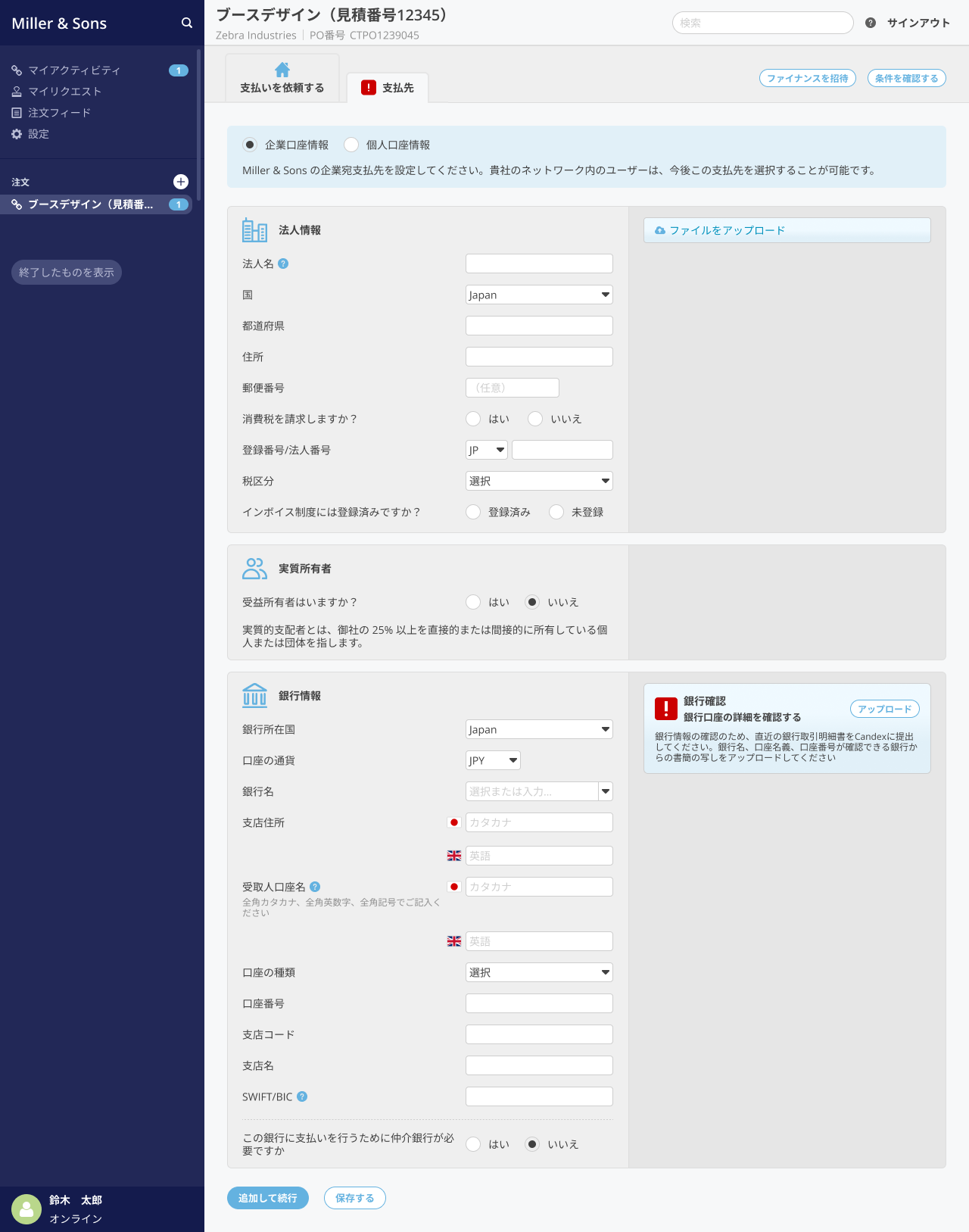Choose いいえ for 受益所有者はいますか
This screenshot has height=1232, width=969.
click(x=532, y=602)
